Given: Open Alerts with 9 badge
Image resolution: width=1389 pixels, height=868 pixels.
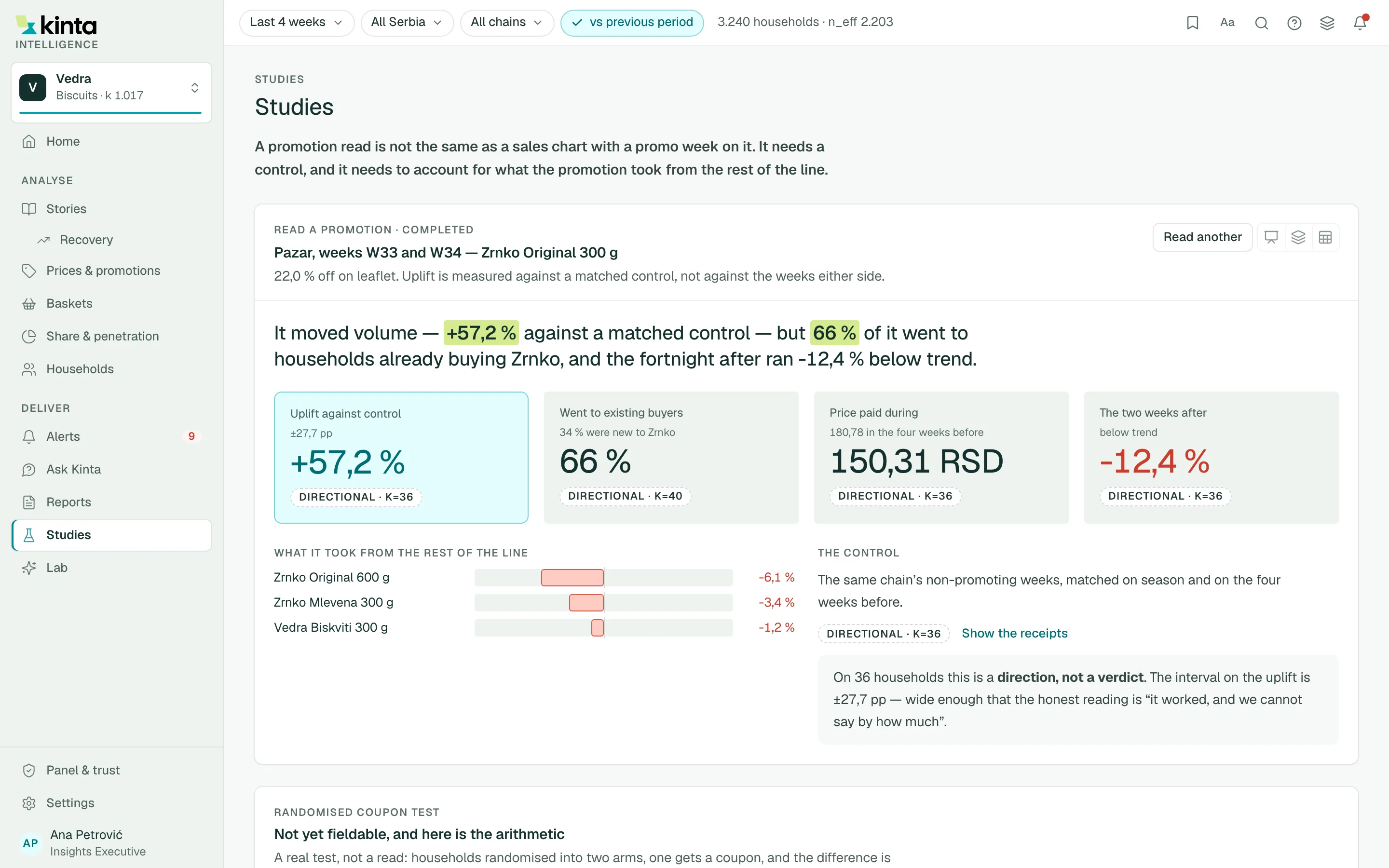Looking at the screenshot, I should 111,437.
